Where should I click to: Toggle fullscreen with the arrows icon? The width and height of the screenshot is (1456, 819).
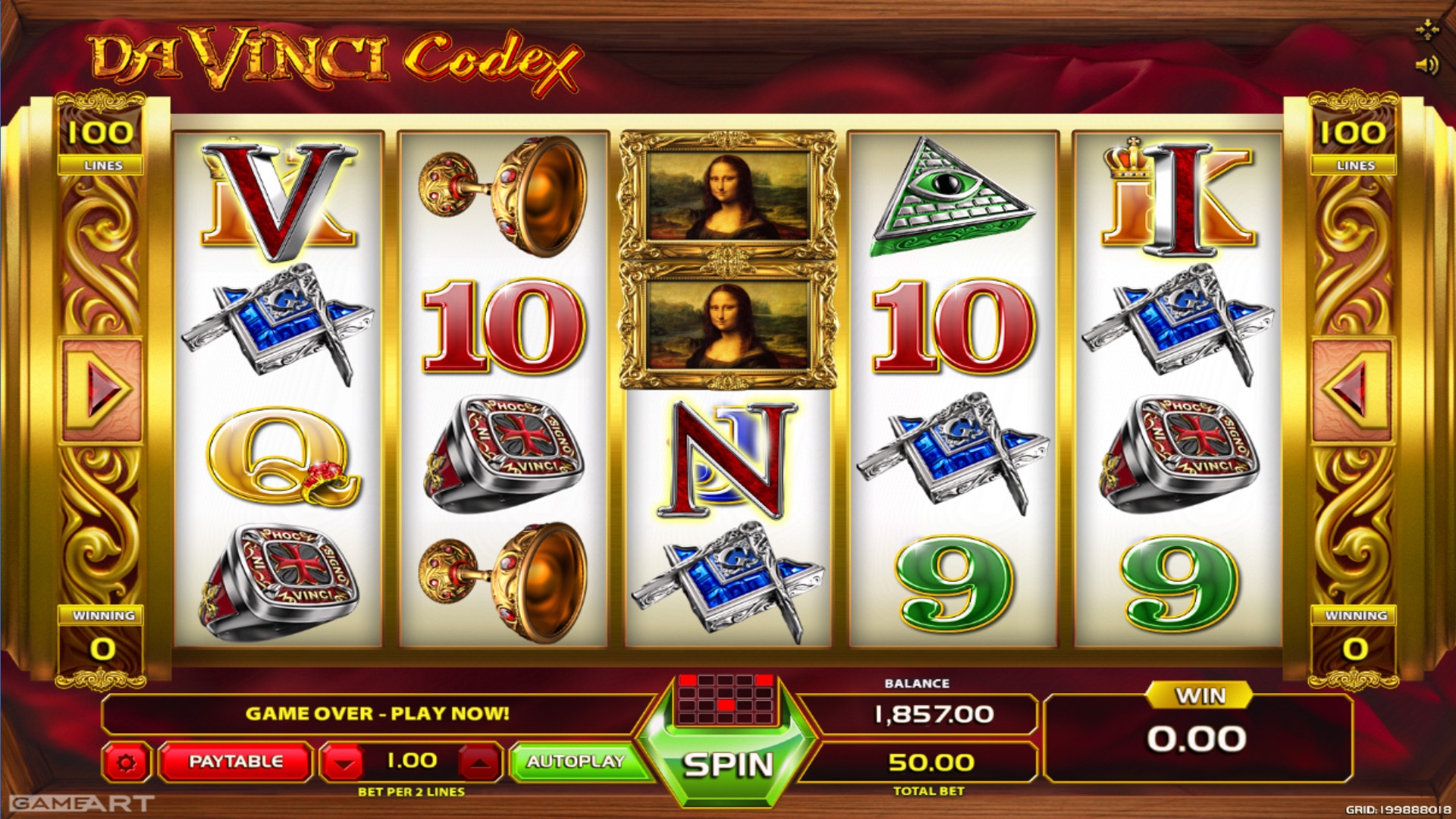pos(1426,30)
